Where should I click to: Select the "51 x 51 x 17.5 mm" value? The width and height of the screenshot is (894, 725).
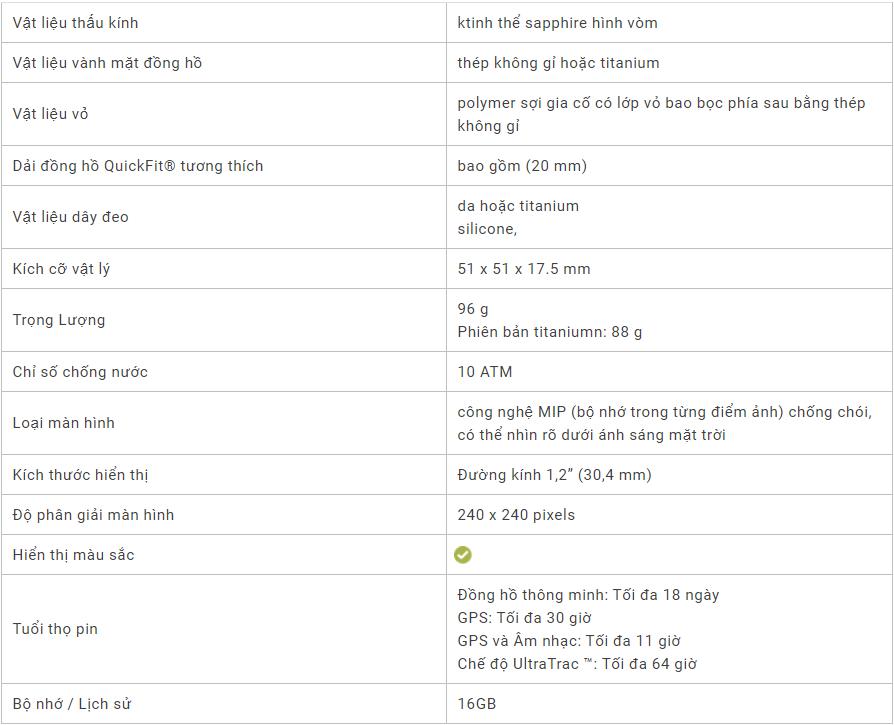(524, 269)
